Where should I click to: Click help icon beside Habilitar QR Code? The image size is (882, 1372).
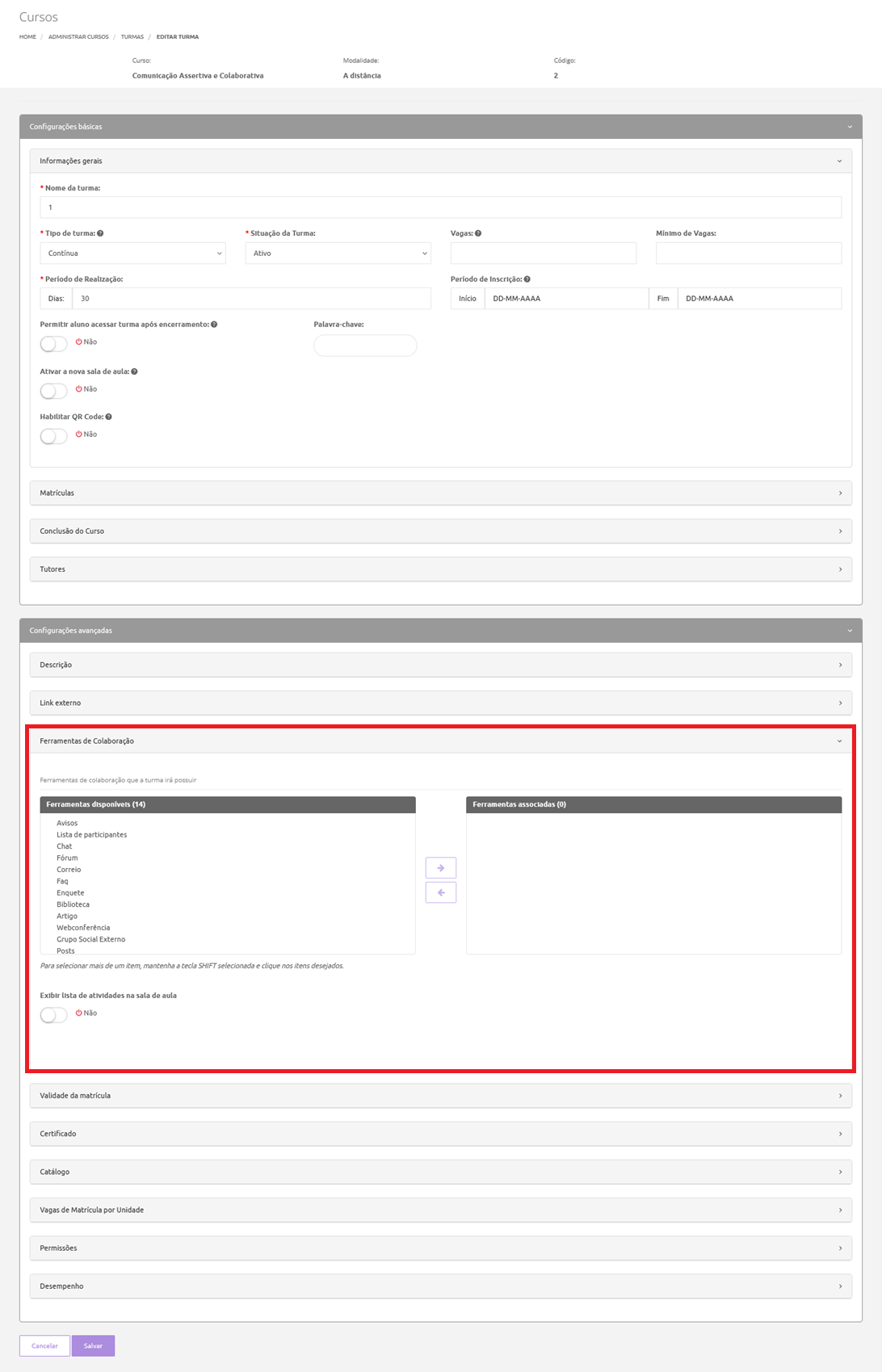(x=108, y=417)
